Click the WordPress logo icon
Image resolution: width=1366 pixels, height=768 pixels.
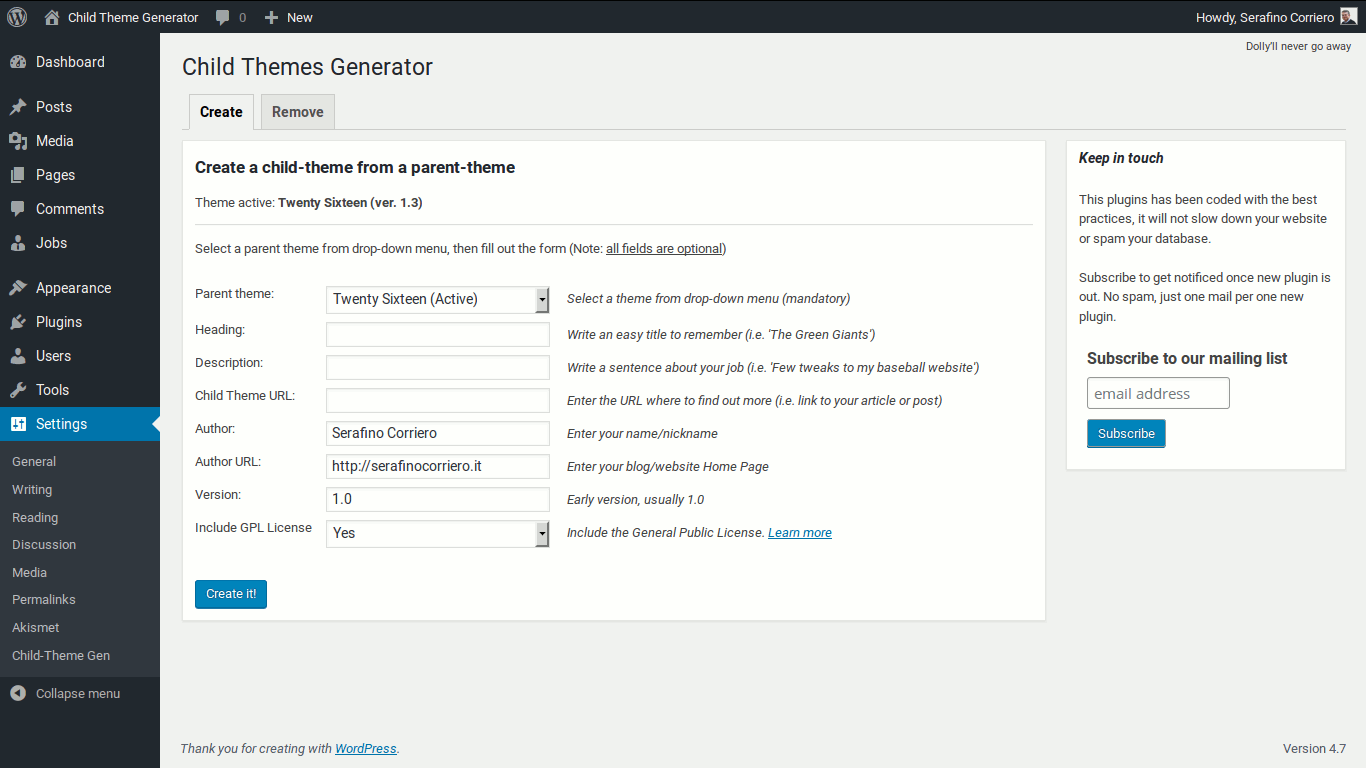click(x=17, y=17)
